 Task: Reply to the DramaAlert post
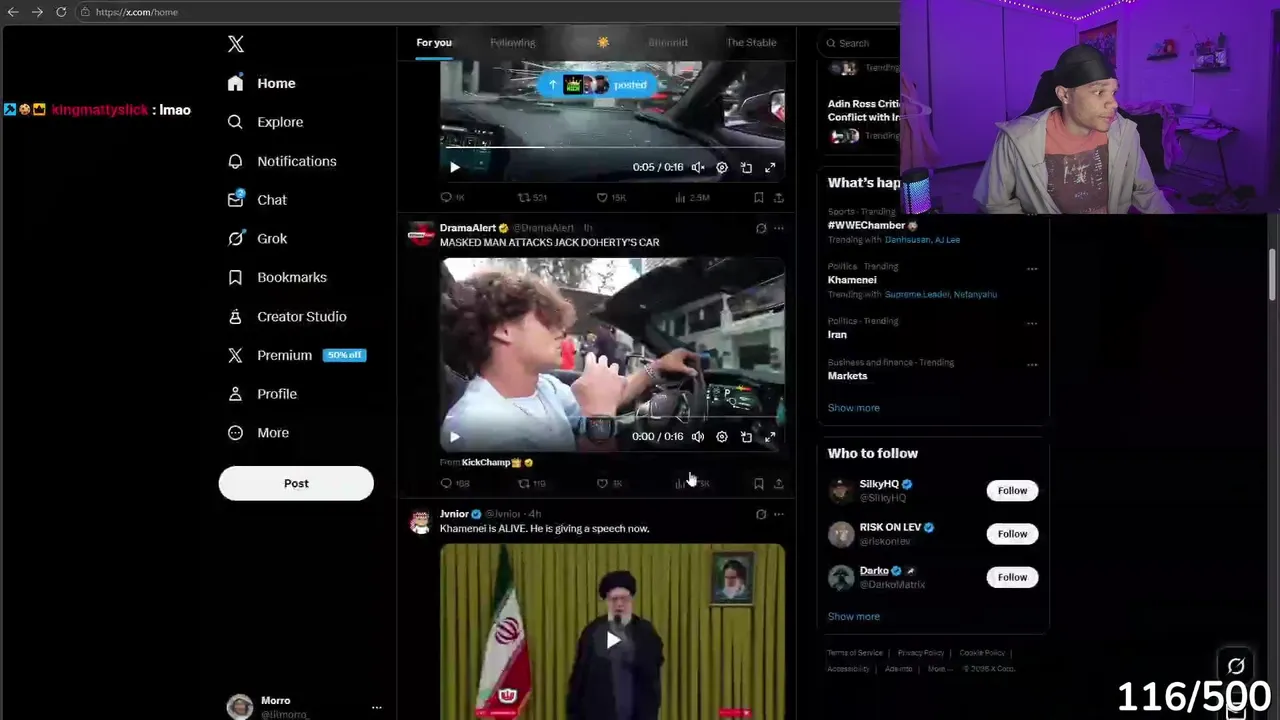(x=455, y=483)
